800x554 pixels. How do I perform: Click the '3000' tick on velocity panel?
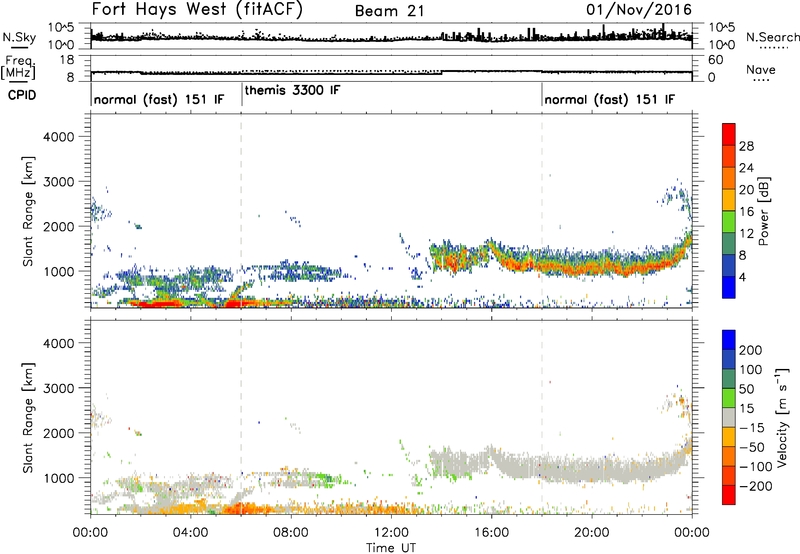click(58, 388)
